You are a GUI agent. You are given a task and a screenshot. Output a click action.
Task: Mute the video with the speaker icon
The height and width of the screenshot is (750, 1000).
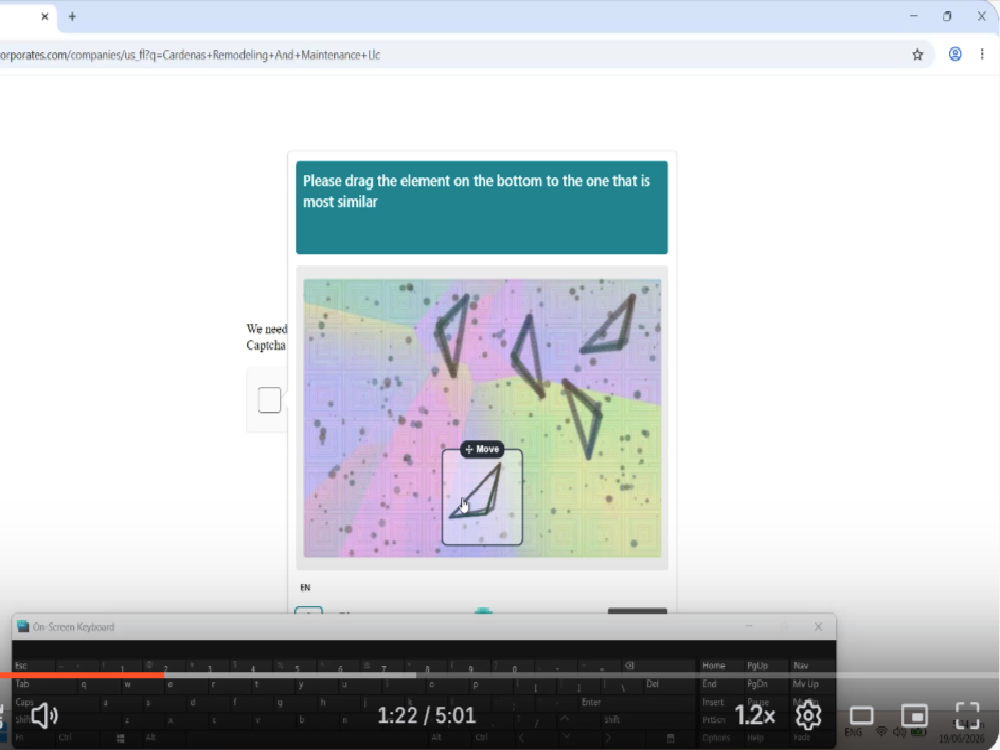pyautogui.click(x=44, y=716)
